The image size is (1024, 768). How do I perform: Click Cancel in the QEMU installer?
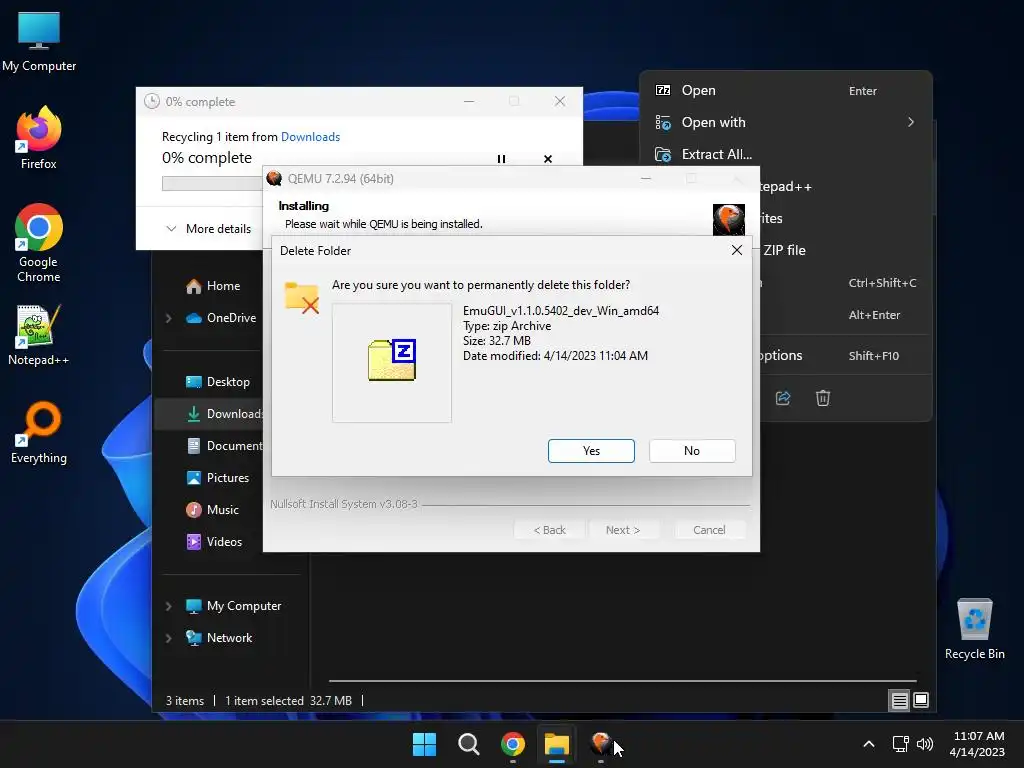coord(709,530)
